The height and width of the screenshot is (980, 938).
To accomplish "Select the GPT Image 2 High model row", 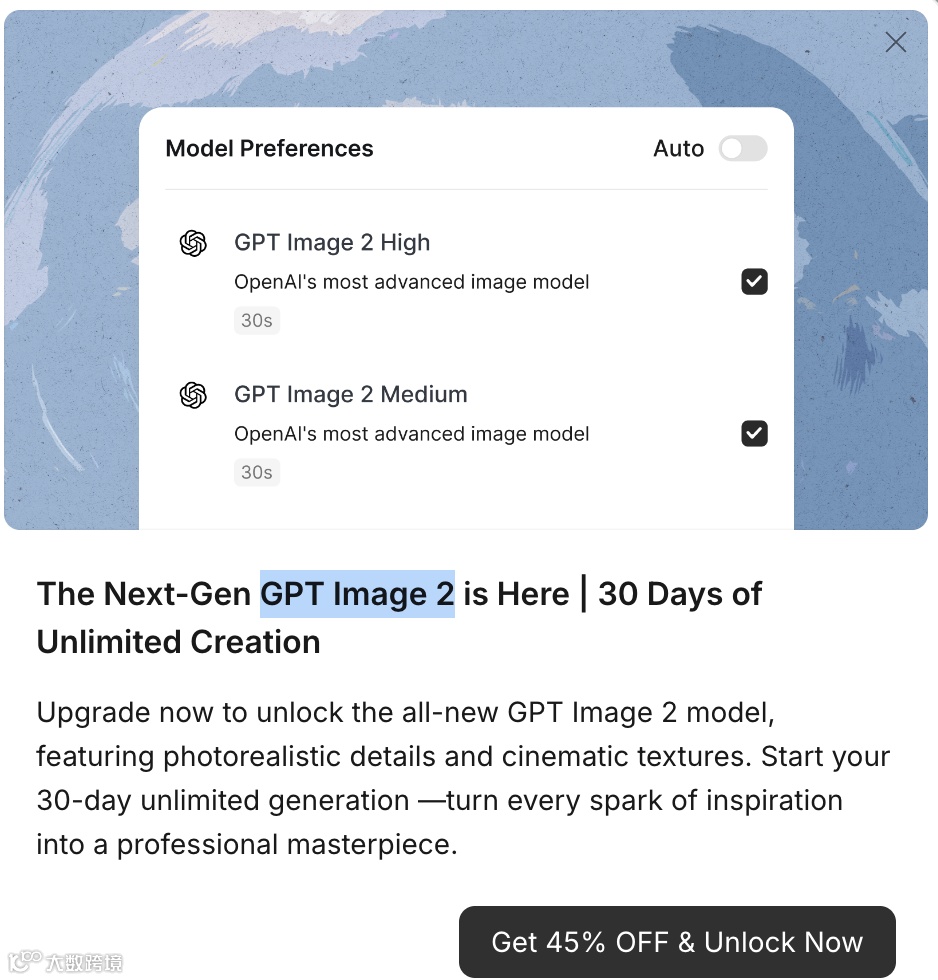I will tap(332, 242).
